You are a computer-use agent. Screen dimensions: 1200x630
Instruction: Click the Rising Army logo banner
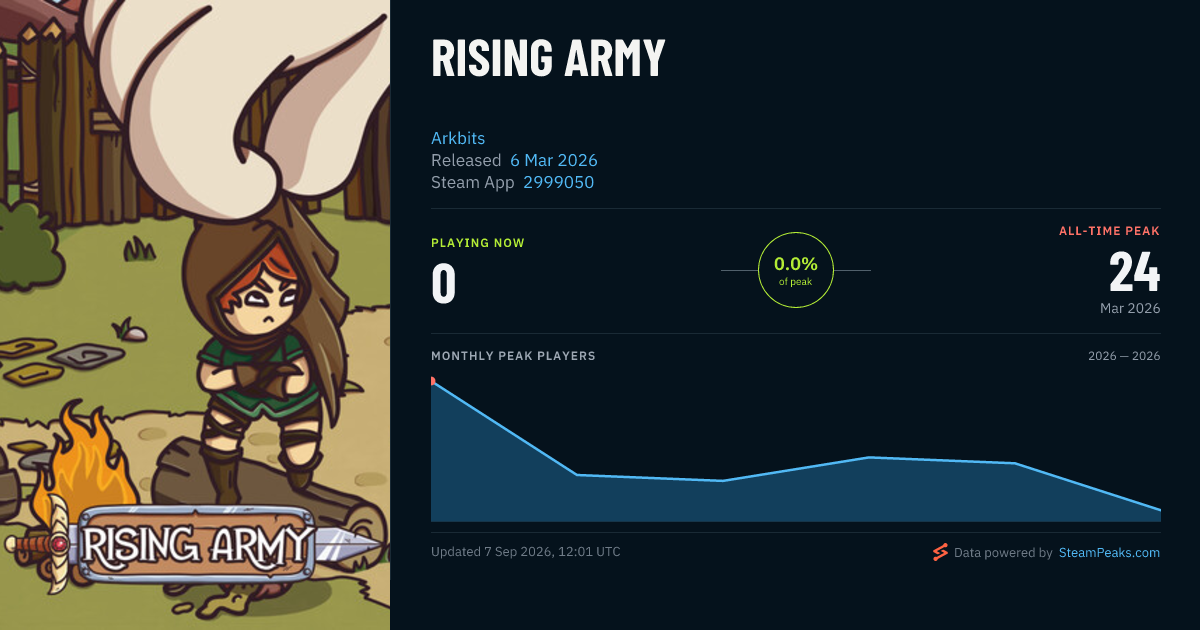point(195,547)
